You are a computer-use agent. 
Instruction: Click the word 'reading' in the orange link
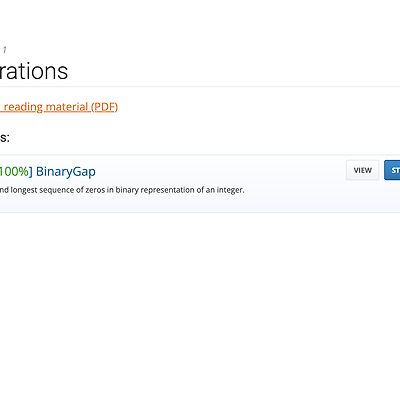pyautogui.click(x=23, y=107)
